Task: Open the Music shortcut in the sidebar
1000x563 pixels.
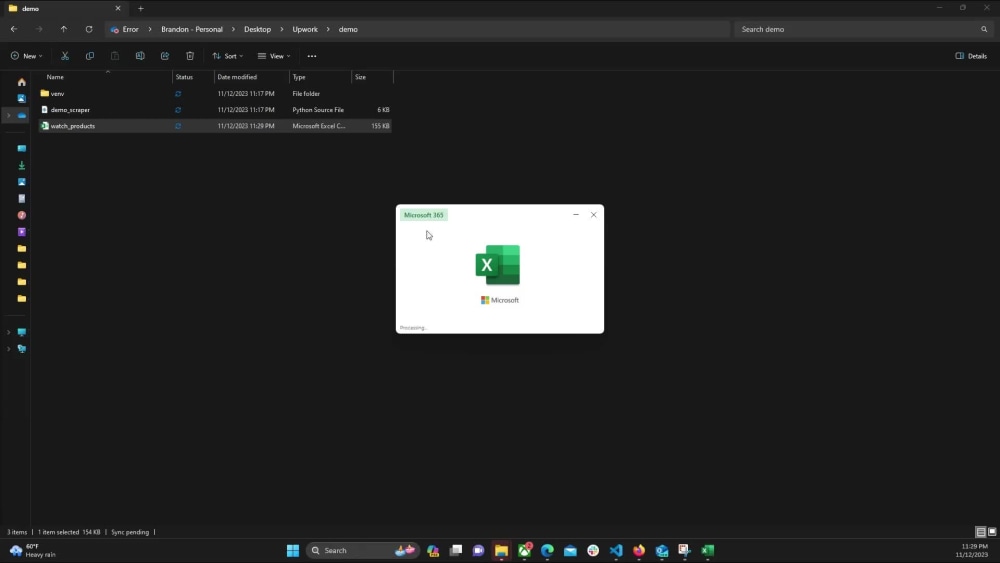Action: (x=22, y=216)
